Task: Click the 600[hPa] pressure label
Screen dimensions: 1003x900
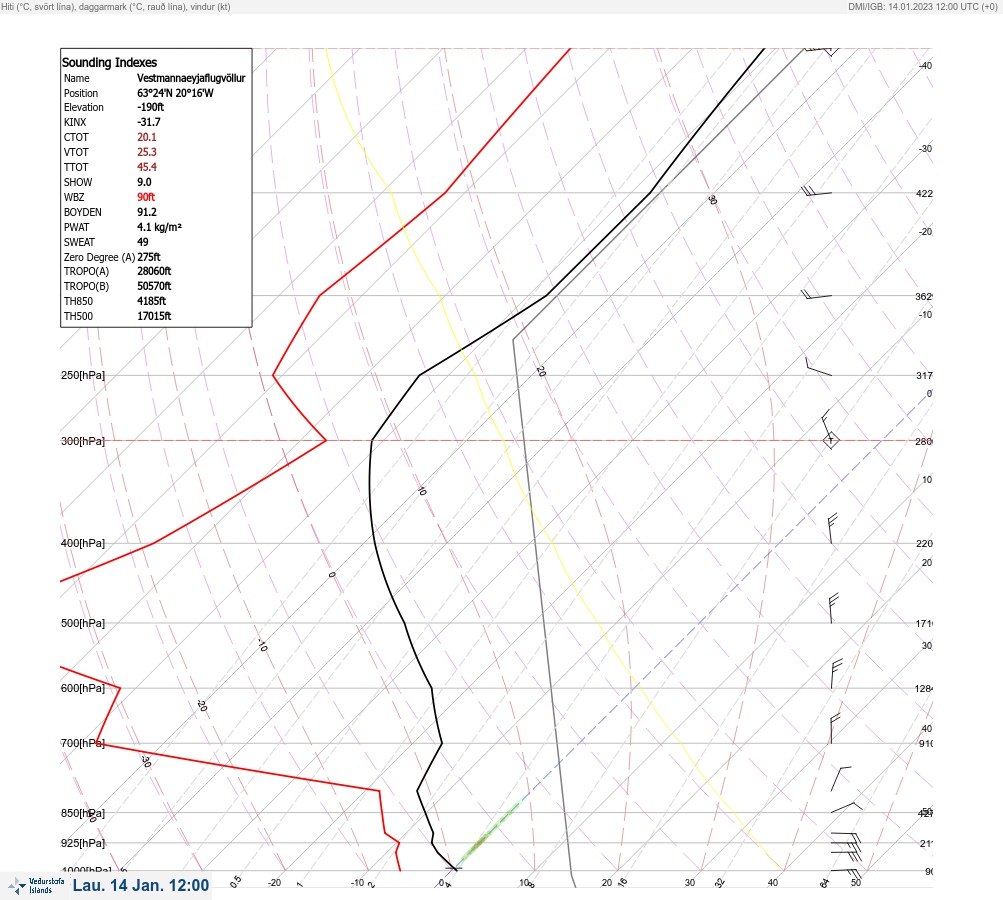Action: point(83,688)
